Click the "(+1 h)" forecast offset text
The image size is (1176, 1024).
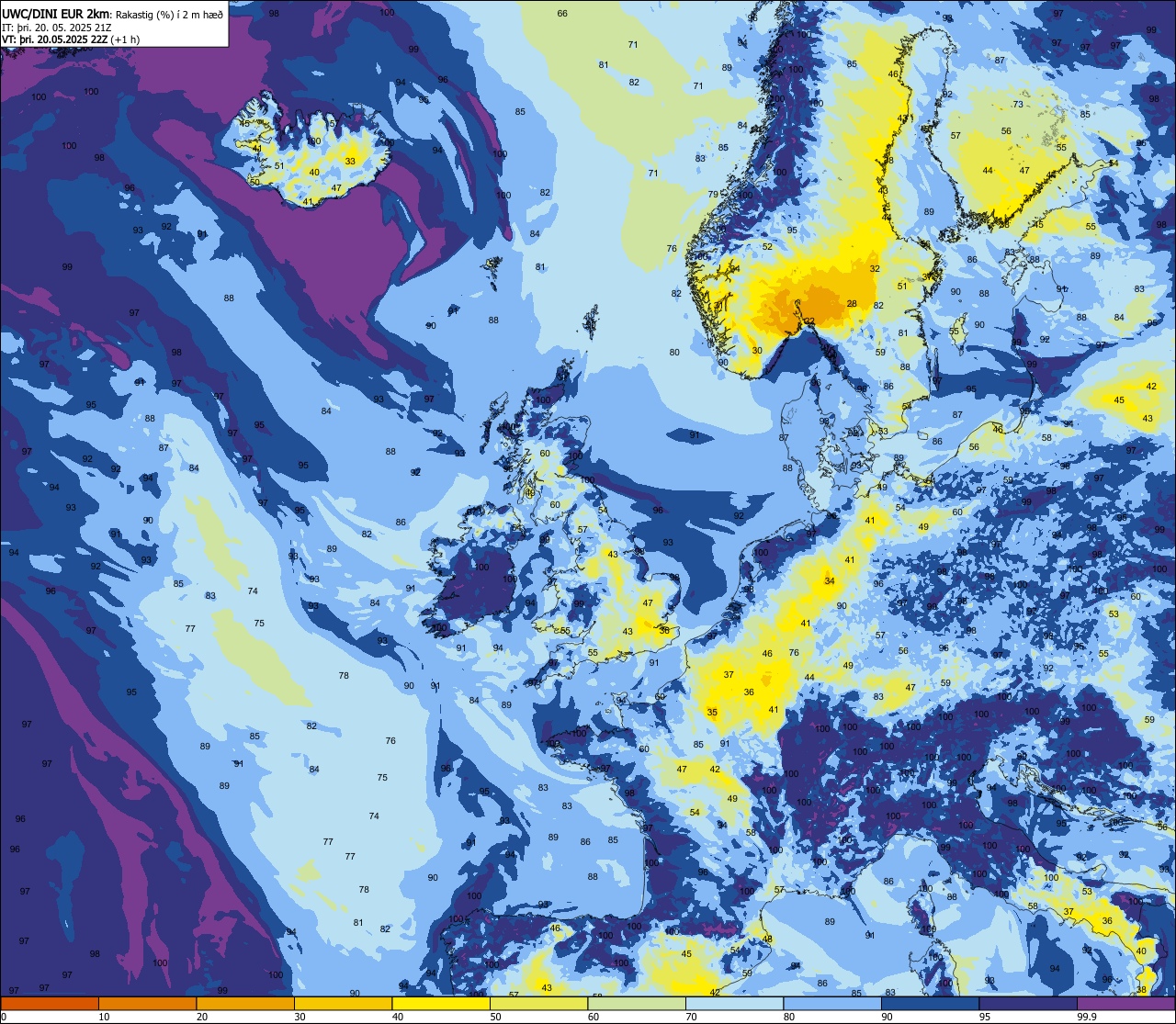tap(124, 39)
